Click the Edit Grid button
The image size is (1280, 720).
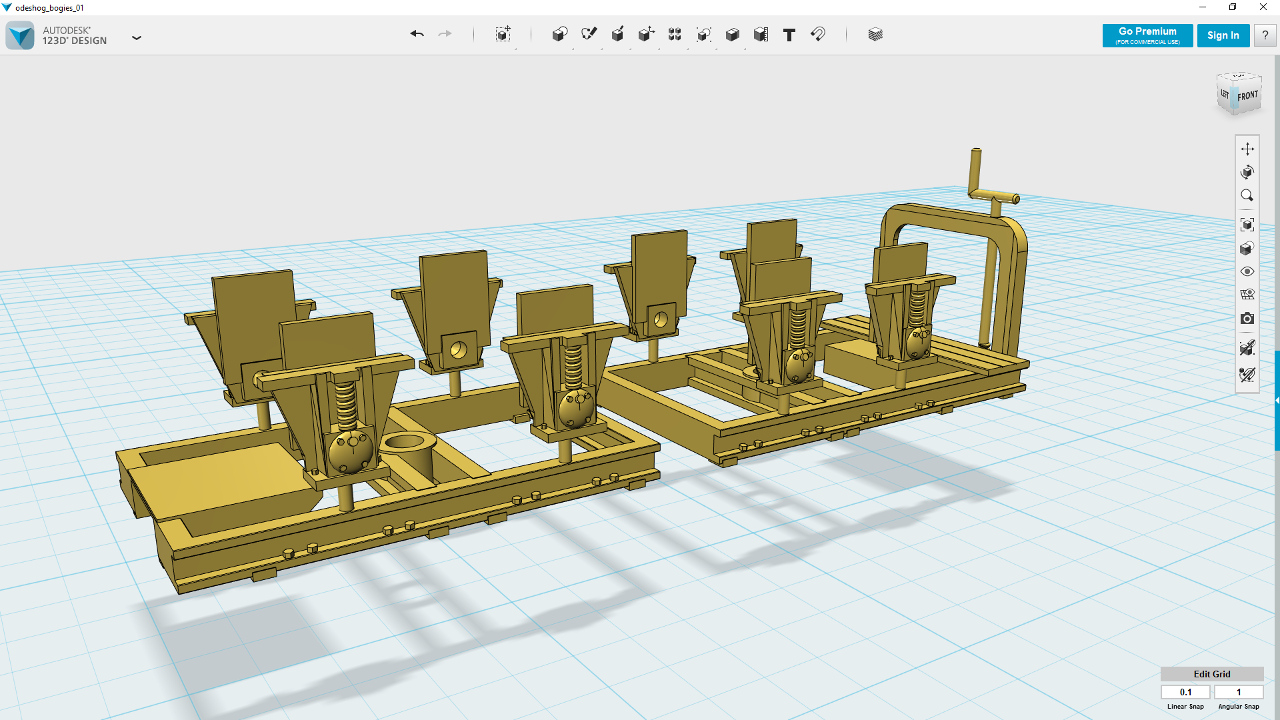tap(1212, 674)
